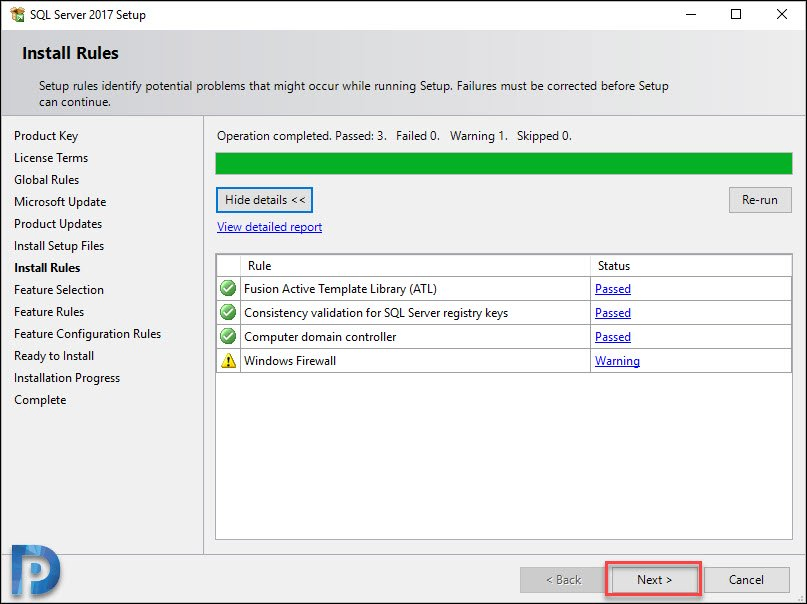Open Passed status link for Consistency validation rule
Viewport: 807px width, 604px height.
point(612,313)
